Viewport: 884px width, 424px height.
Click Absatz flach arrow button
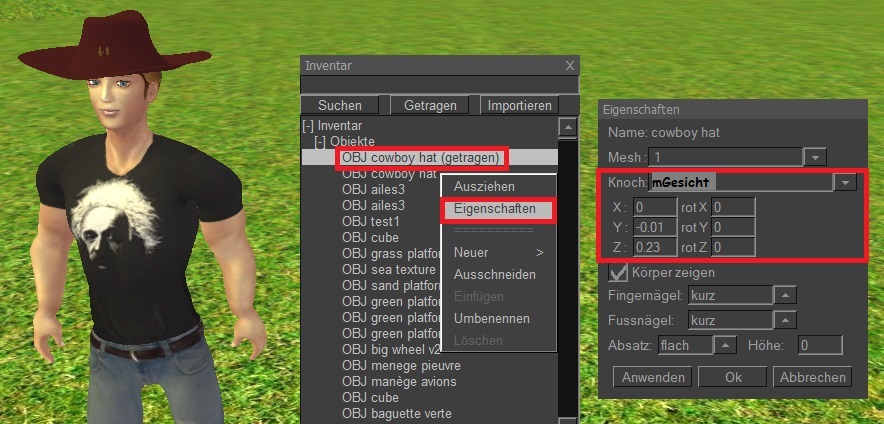[x=726, y=344]
